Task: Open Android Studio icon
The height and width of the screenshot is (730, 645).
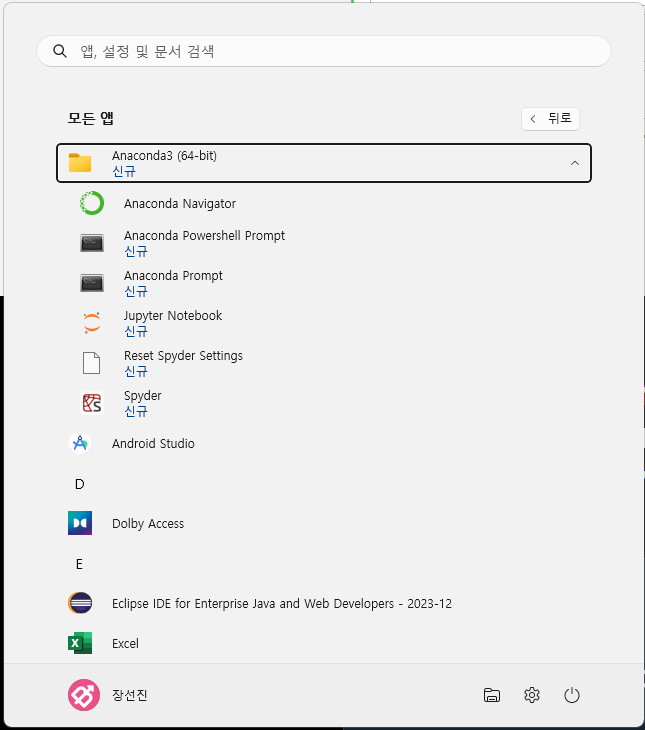Action: (80, 443)
